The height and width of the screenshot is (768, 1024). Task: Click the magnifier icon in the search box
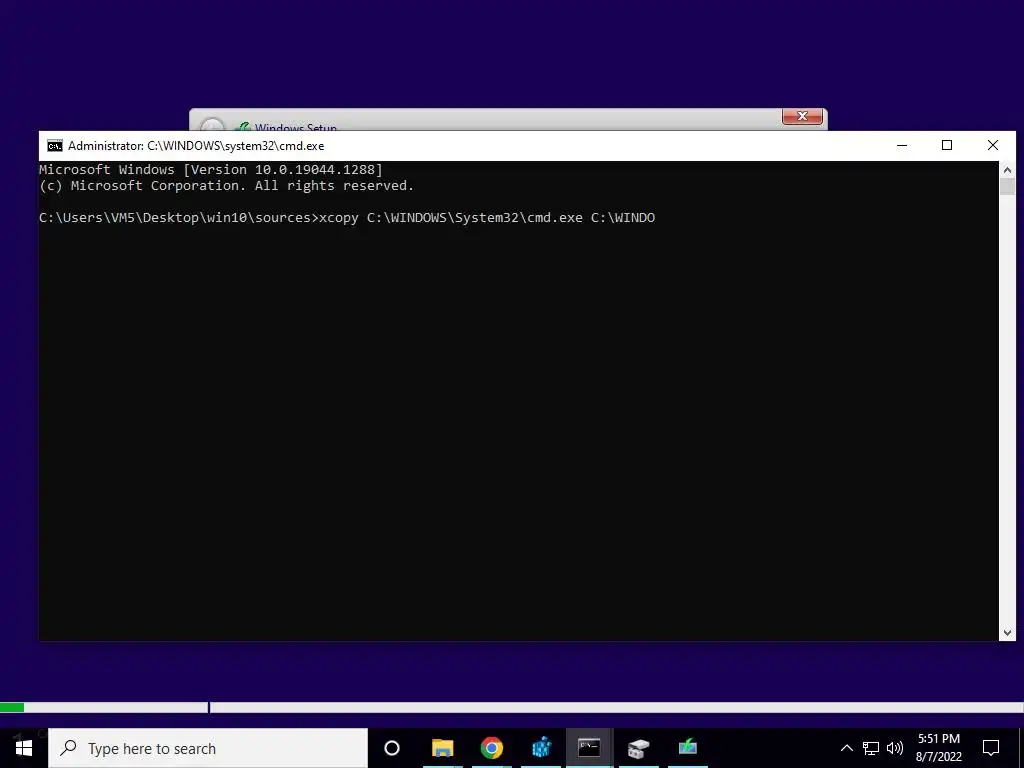(x=68, y=748)
